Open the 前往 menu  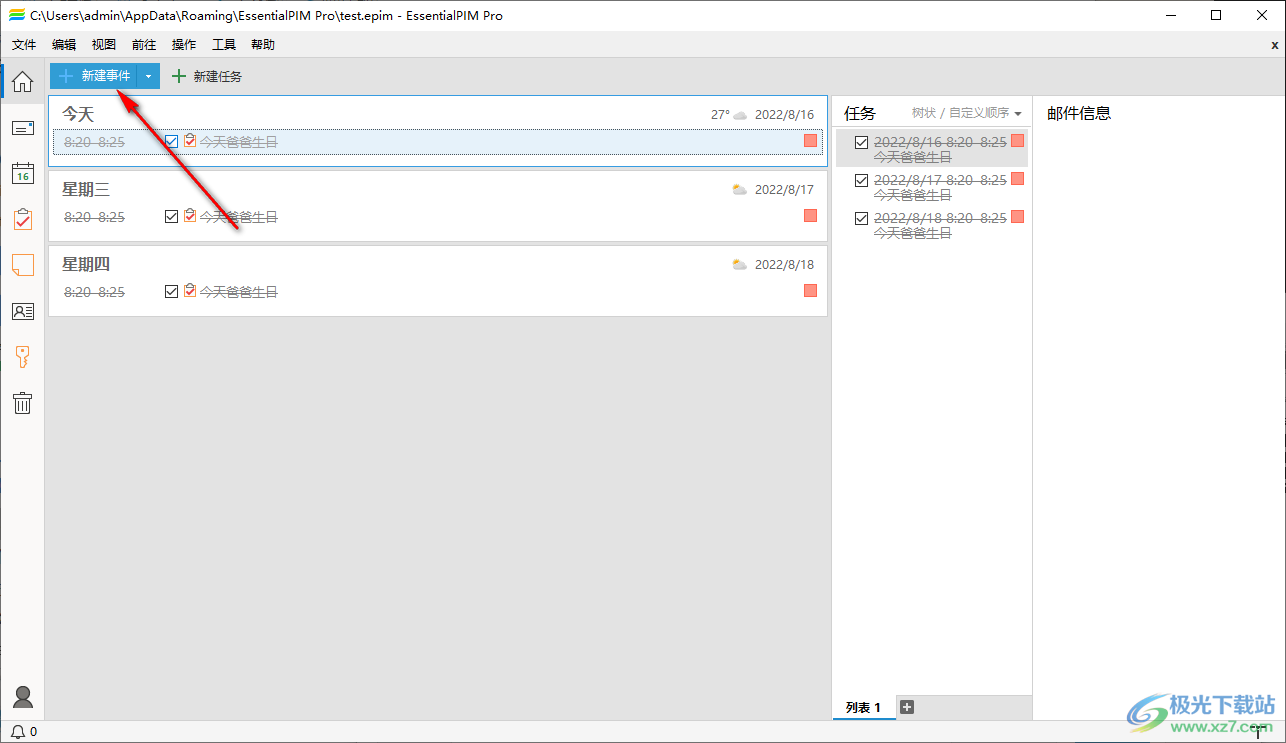coord(144,45)
